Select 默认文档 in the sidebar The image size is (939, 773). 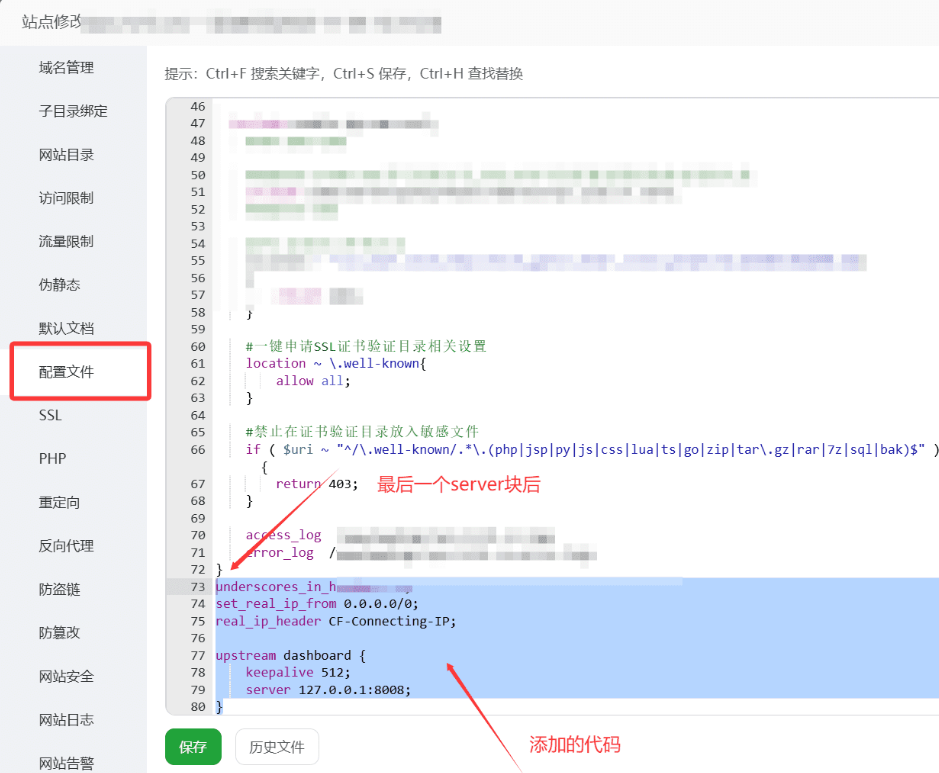pos(66,328)
